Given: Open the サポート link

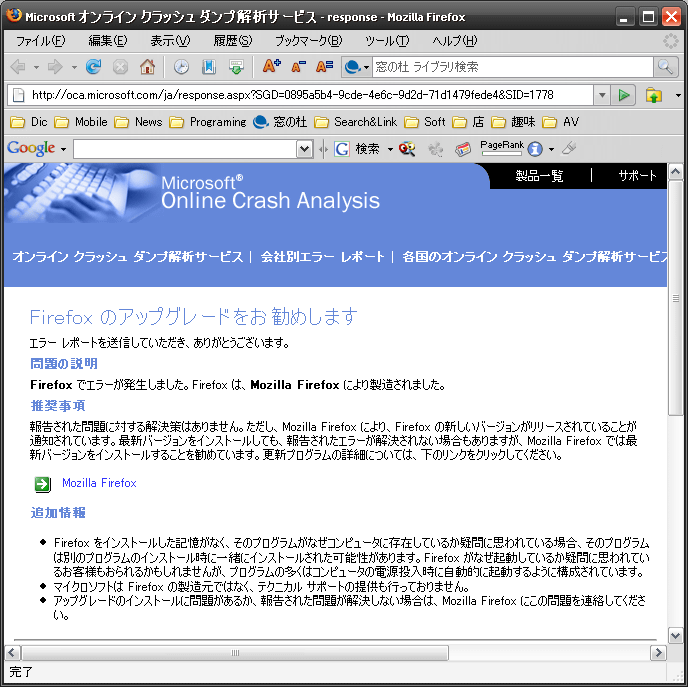Looking at the screenshot, I should click(637, 176).
